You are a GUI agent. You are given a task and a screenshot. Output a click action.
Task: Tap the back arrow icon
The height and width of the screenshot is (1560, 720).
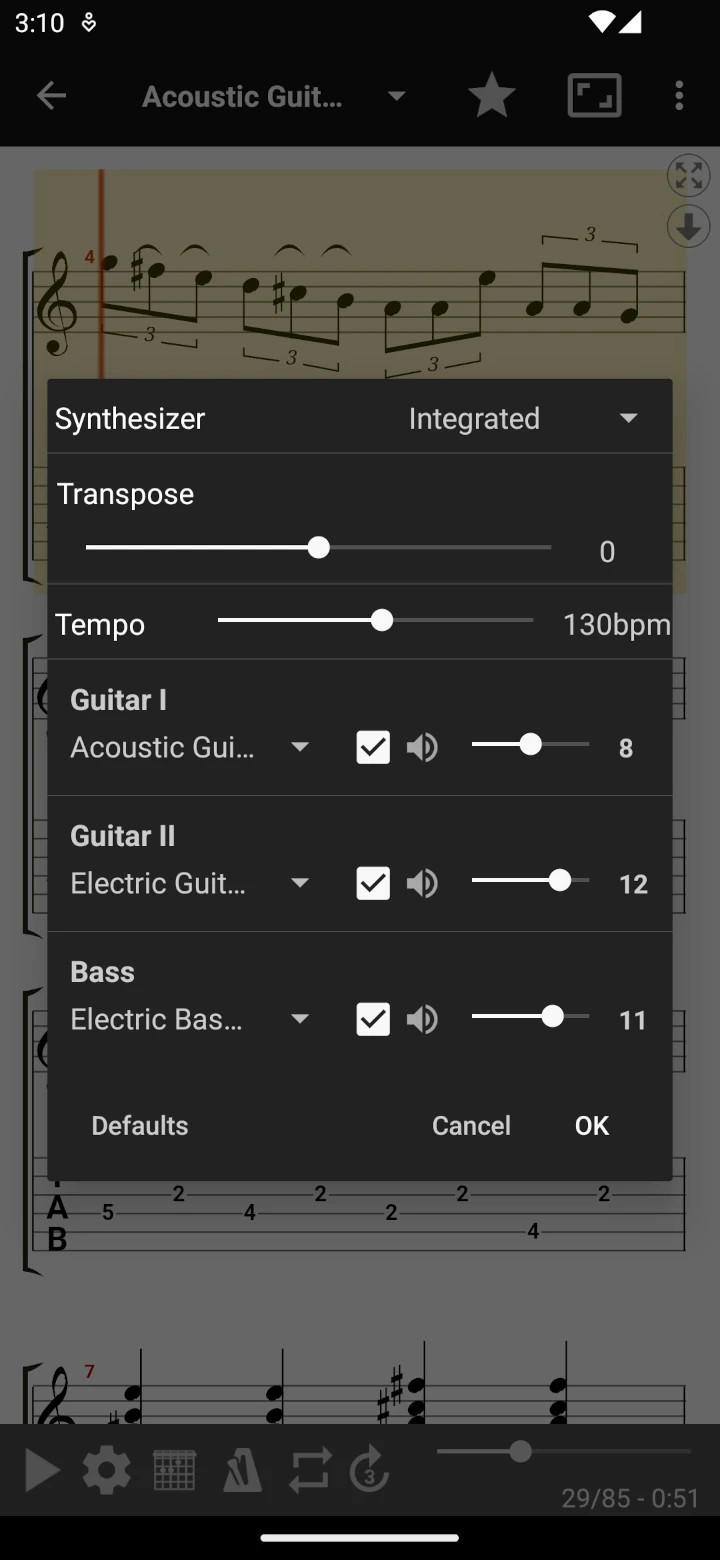(51, 96)
